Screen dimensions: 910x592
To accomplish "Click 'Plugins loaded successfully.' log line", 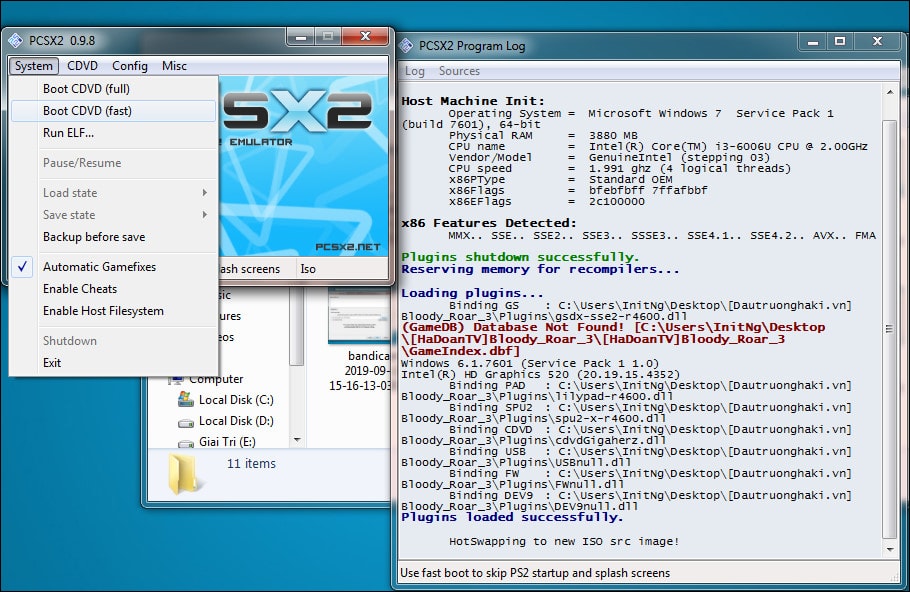I will pyautogui.click(x=512, y=517).
